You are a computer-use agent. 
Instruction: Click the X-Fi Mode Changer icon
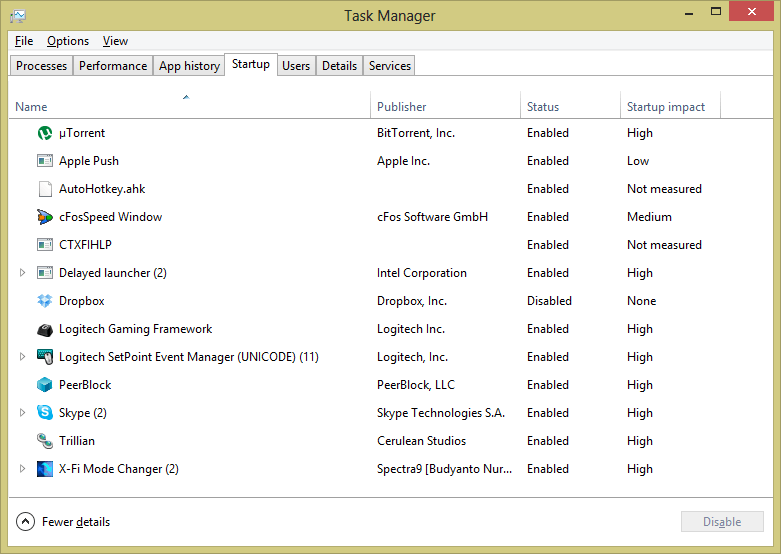click(x=45, y=469)
